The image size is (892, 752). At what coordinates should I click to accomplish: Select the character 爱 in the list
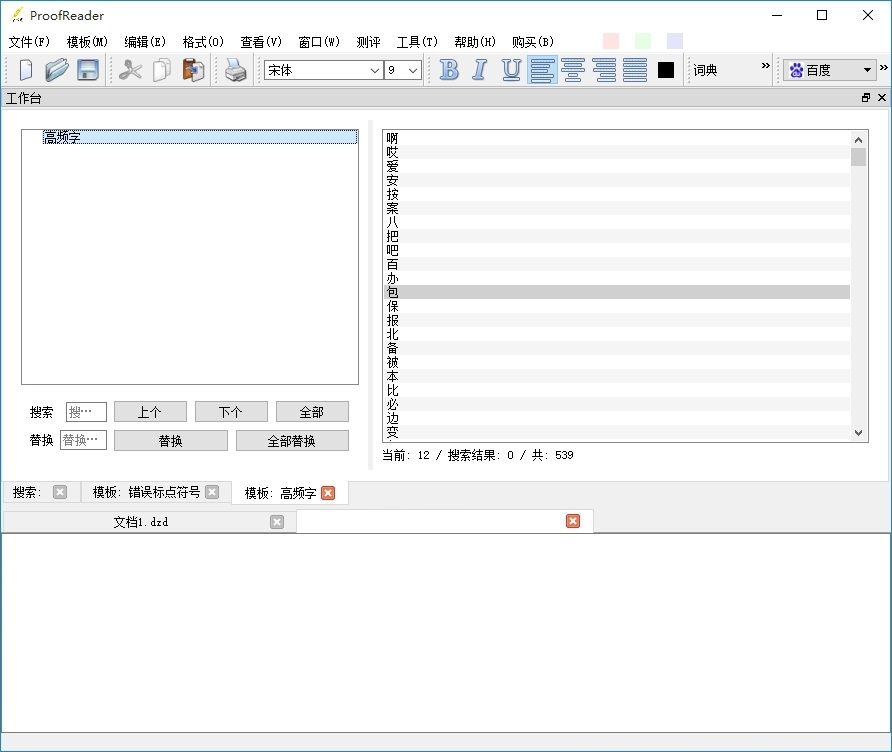pos(618,166)
